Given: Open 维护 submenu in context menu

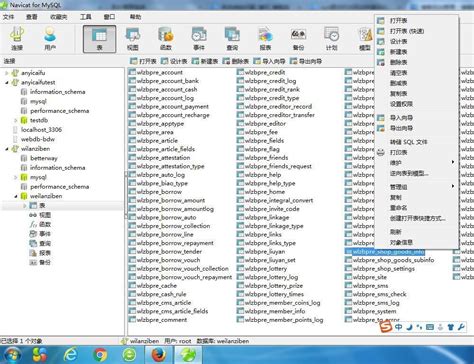Looking at the screenshot, I should tap(417, 163).
